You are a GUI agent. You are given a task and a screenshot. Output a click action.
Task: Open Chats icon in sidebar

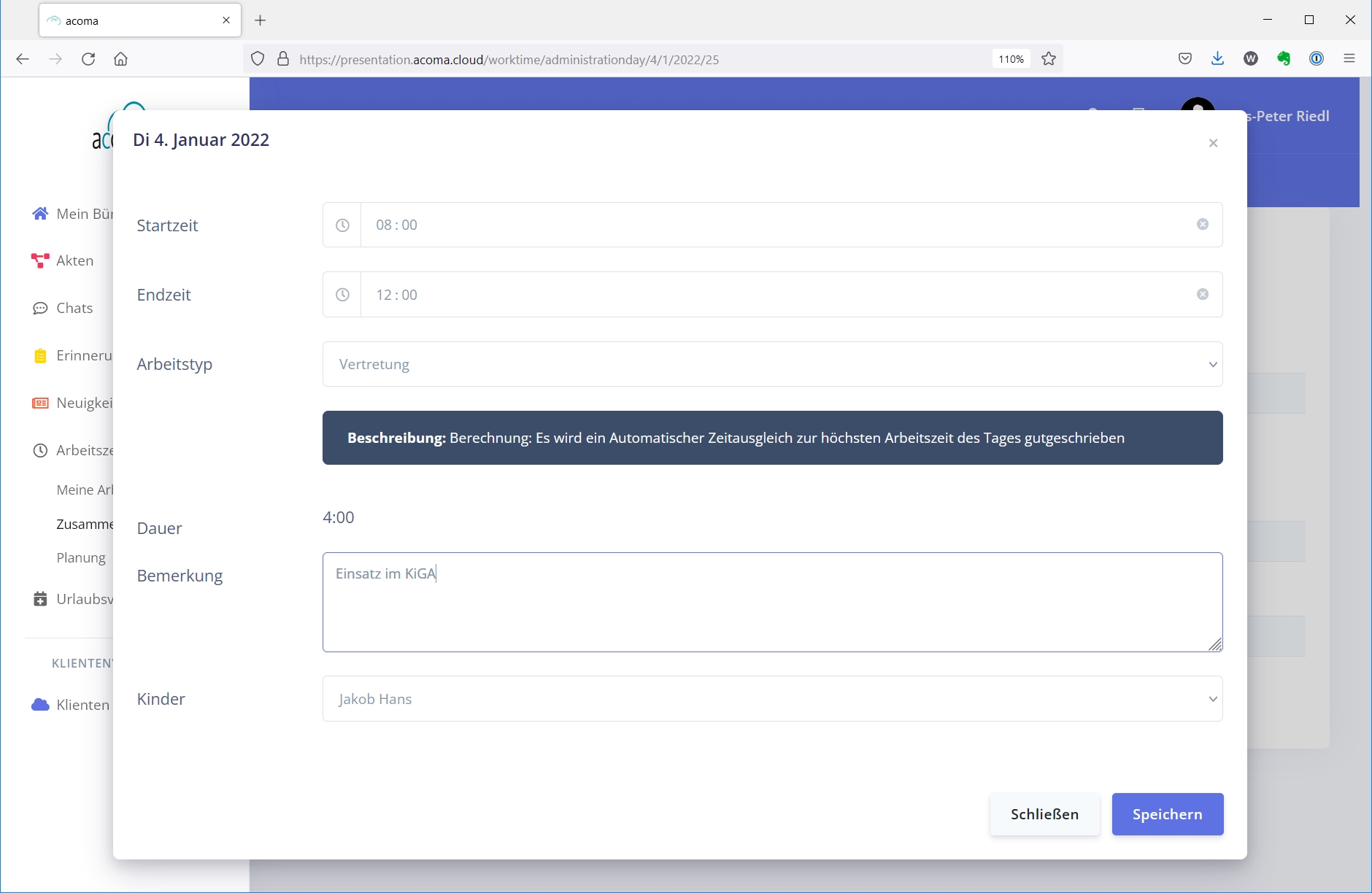pos(40,309)
